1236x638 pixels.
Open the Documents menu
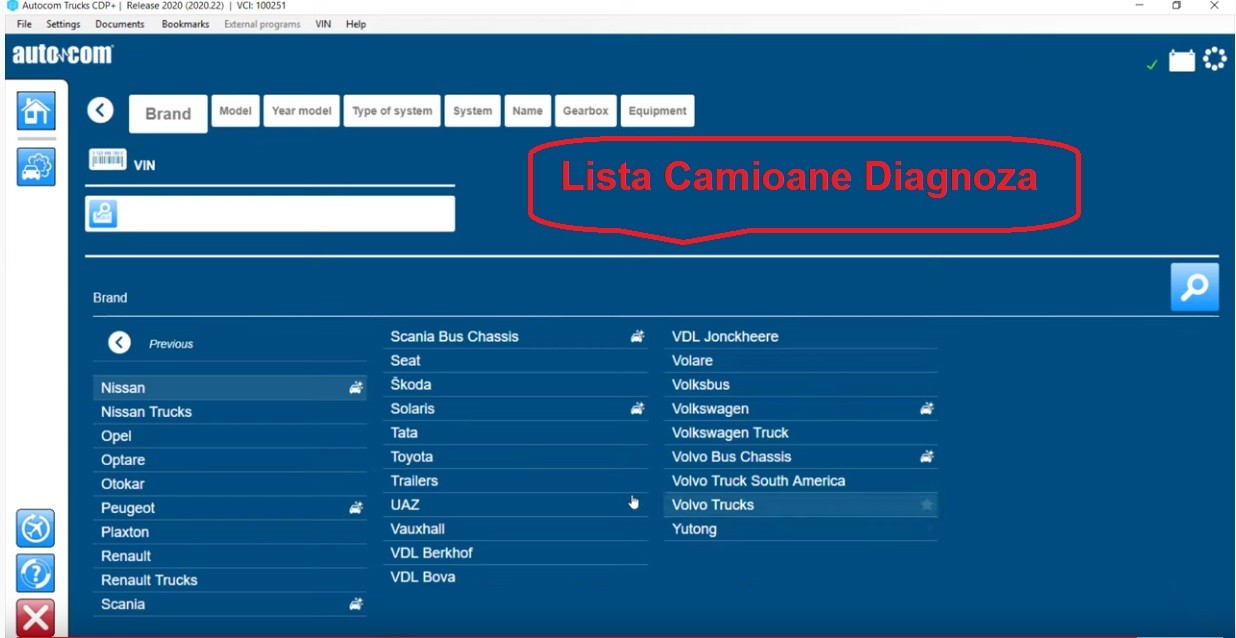pos(120,24)
